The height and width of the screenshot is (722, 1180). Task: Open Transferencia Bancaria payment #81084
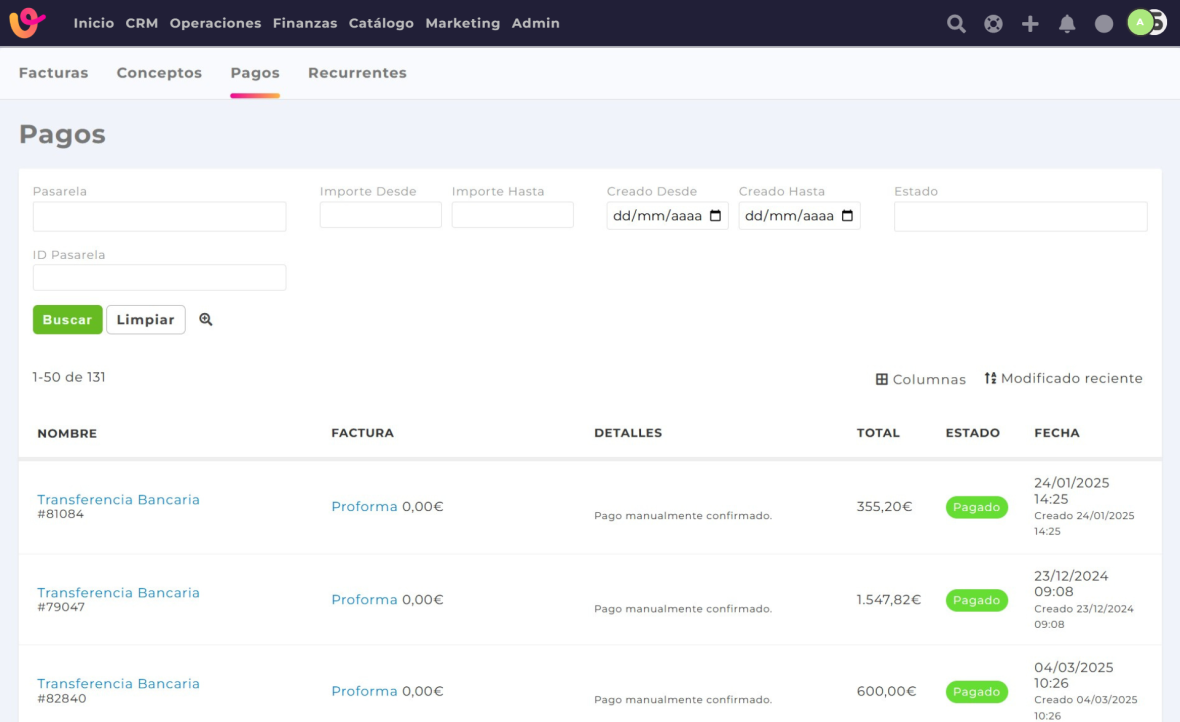click(118, 499)
